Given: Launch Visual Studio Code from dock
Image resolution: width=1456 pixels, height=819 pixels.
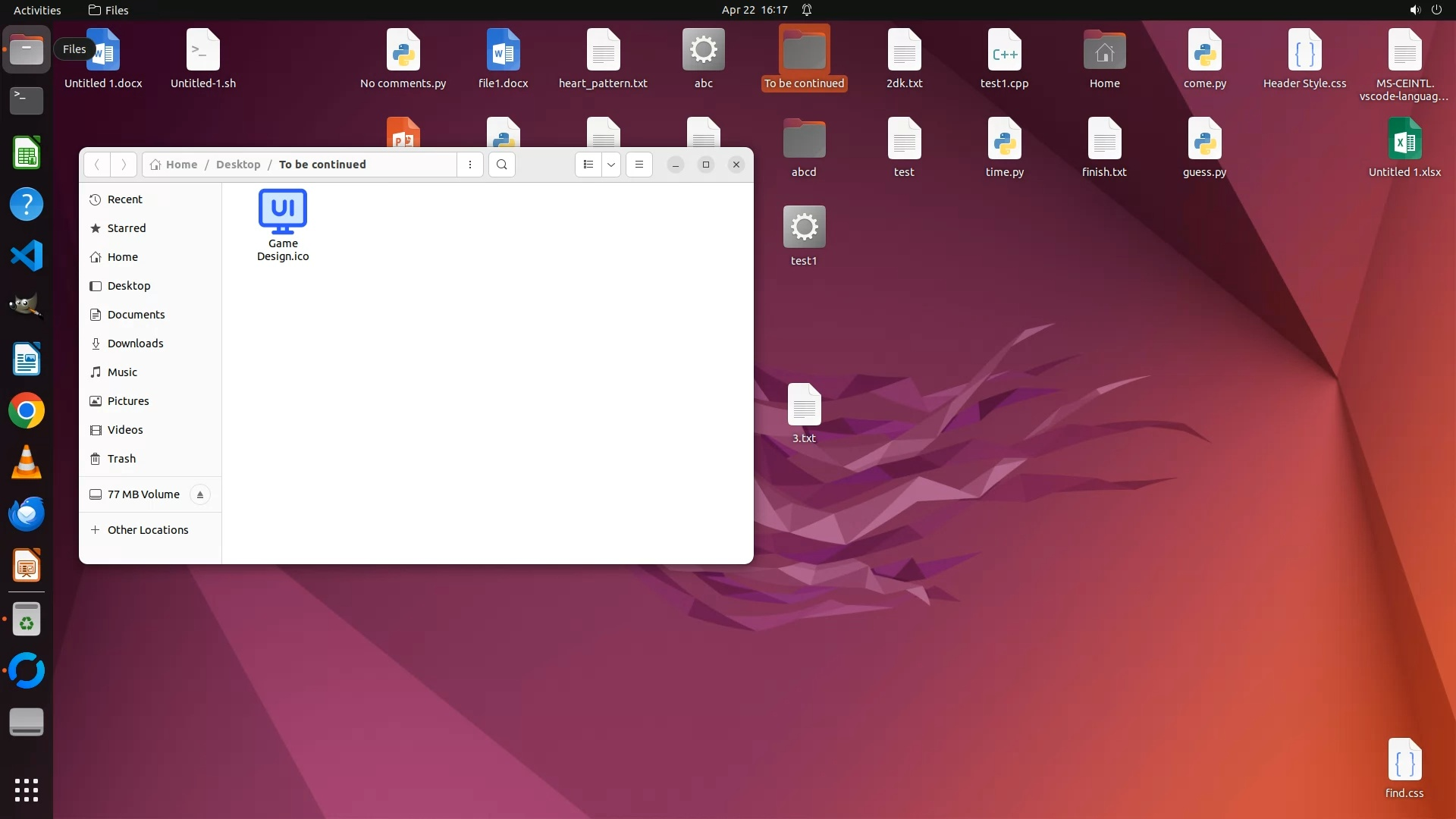Looking at the screenshot, I should 27,256.
